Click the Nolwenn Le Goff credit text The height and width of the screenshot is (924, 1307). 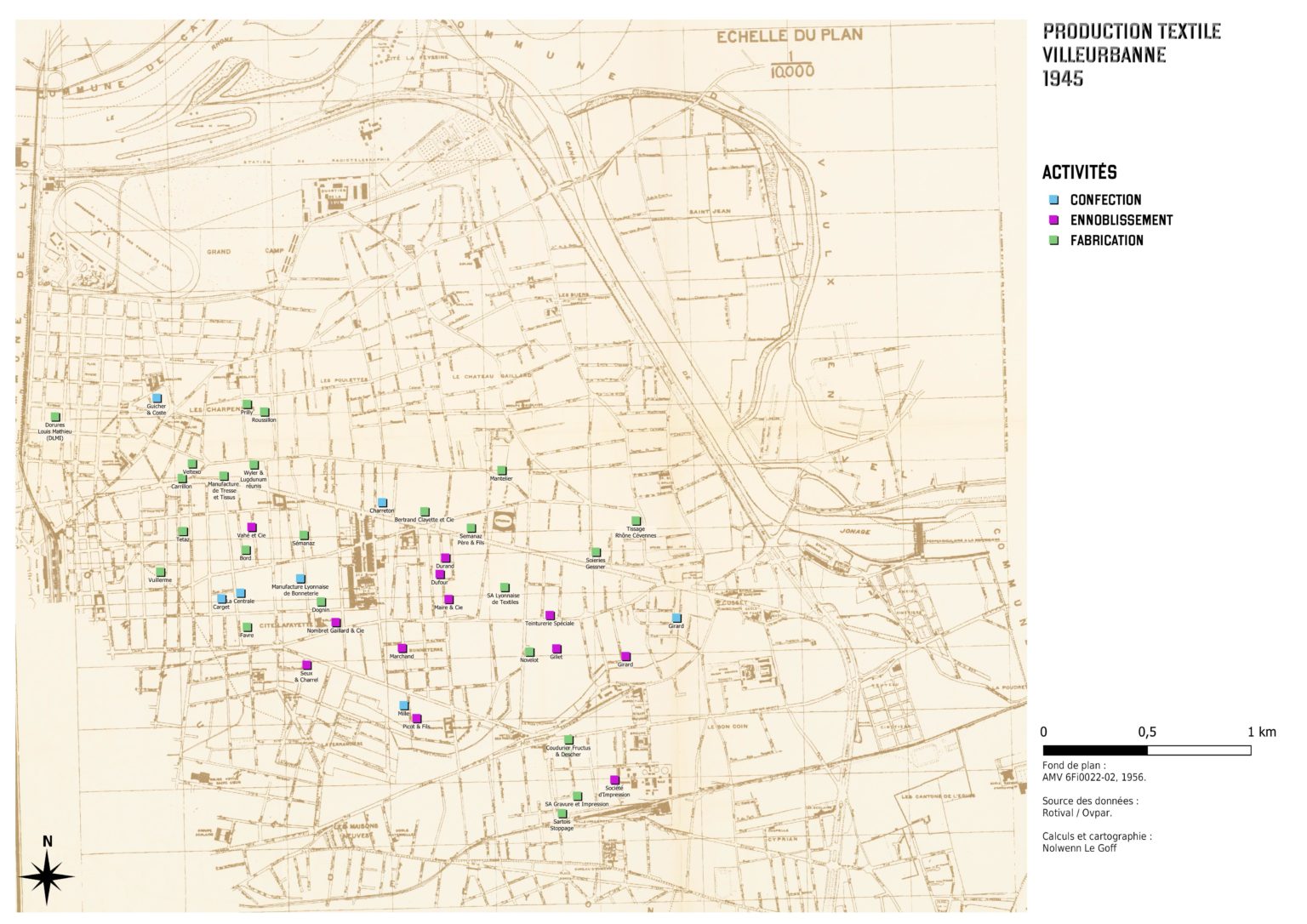point(1079,847)
